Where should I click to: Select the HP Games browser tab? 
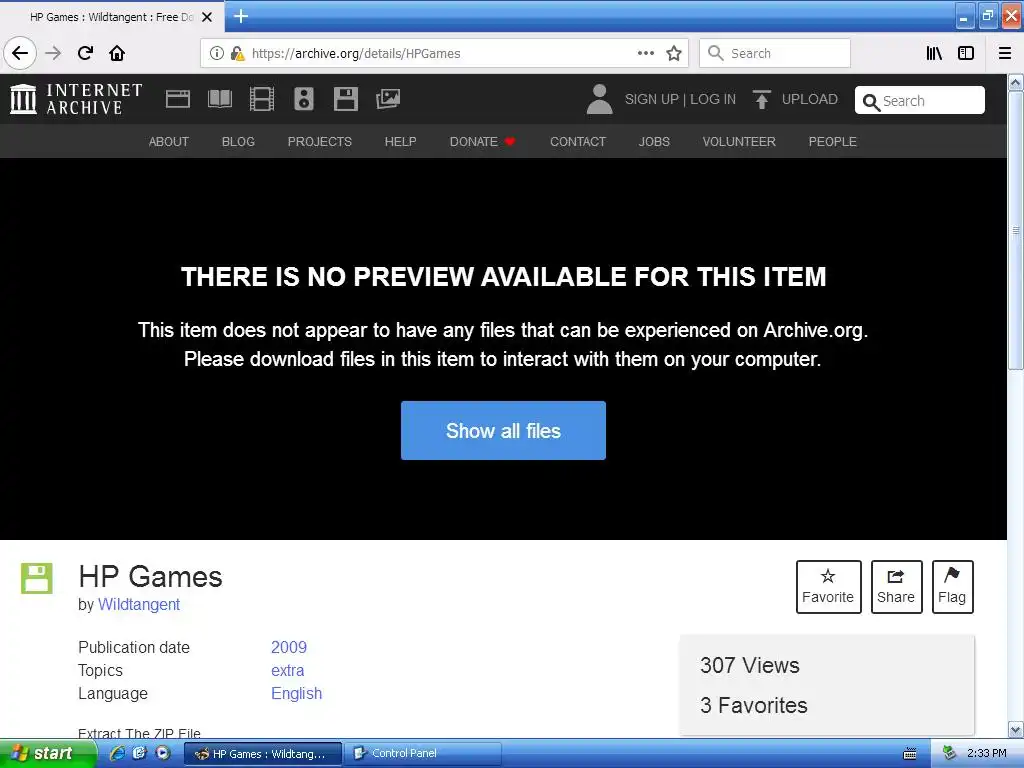click(x=112, y=17)
